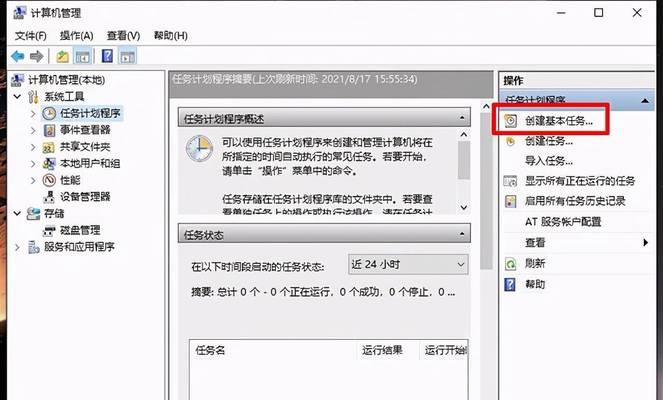Maximize the 计算机管理 window
The height and width of the screenshot is (400, 663).
(598, 13)
